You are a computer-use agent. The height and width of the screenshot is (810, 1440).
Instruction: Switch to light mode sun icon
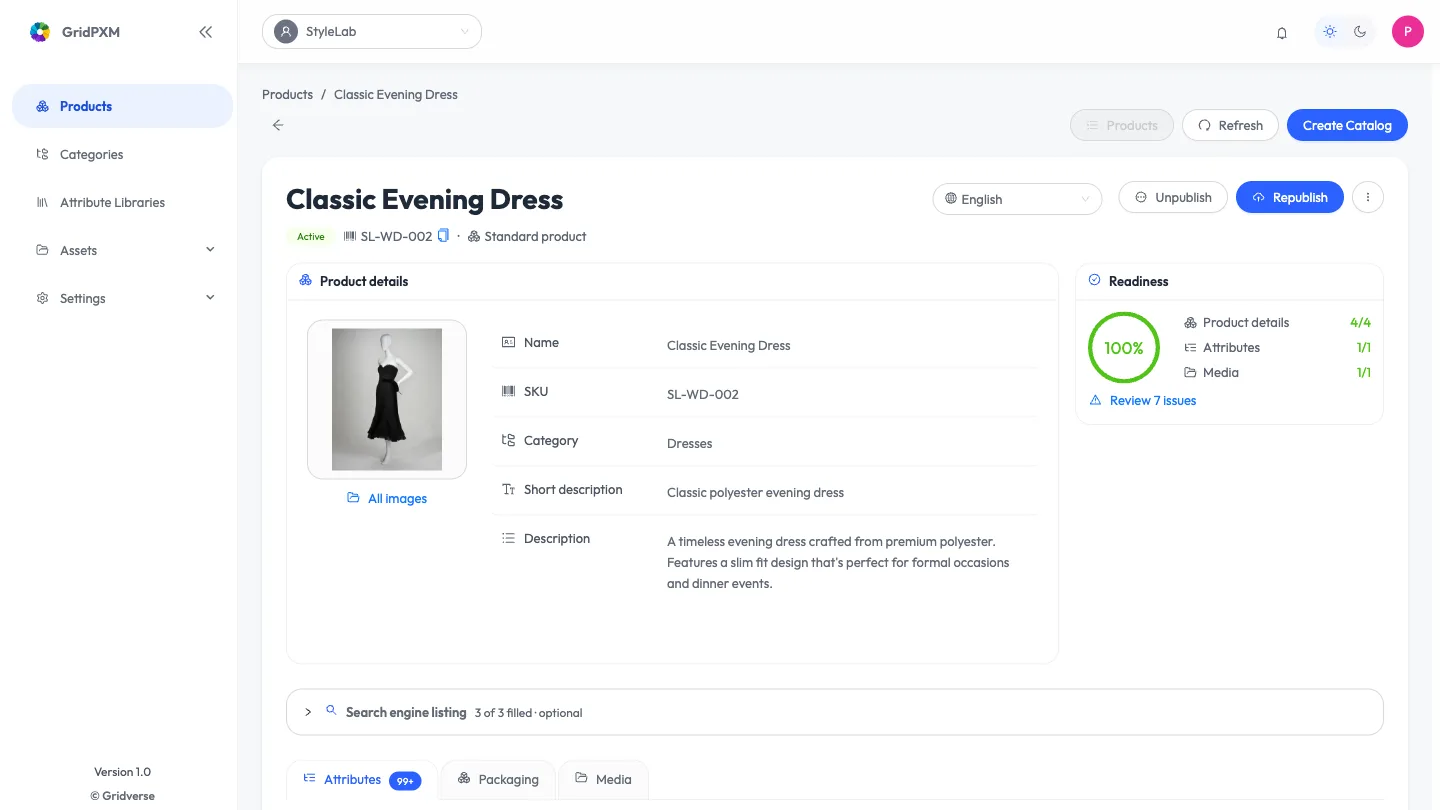coord(1330,32)
